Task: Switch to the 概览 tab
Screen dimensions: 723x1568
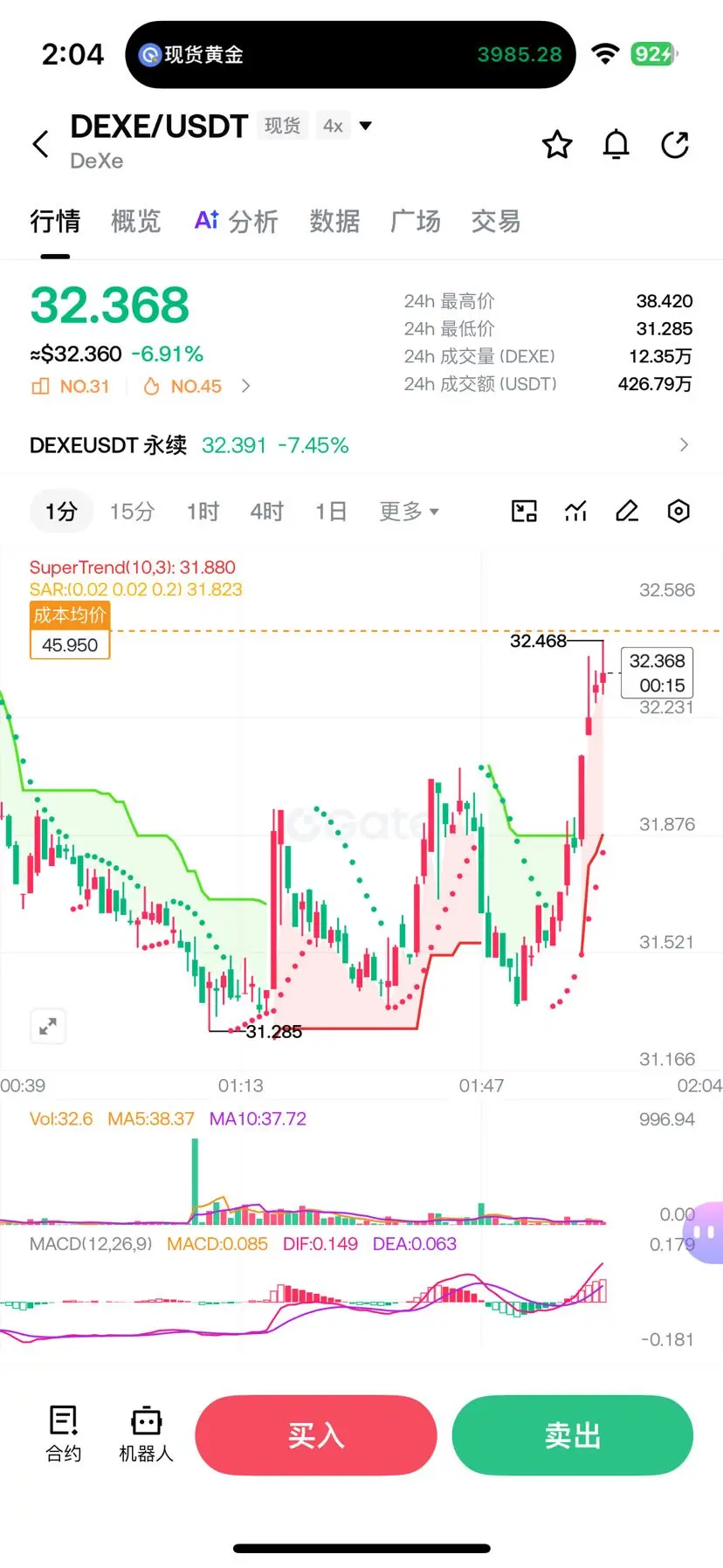Action: [136, 222]
